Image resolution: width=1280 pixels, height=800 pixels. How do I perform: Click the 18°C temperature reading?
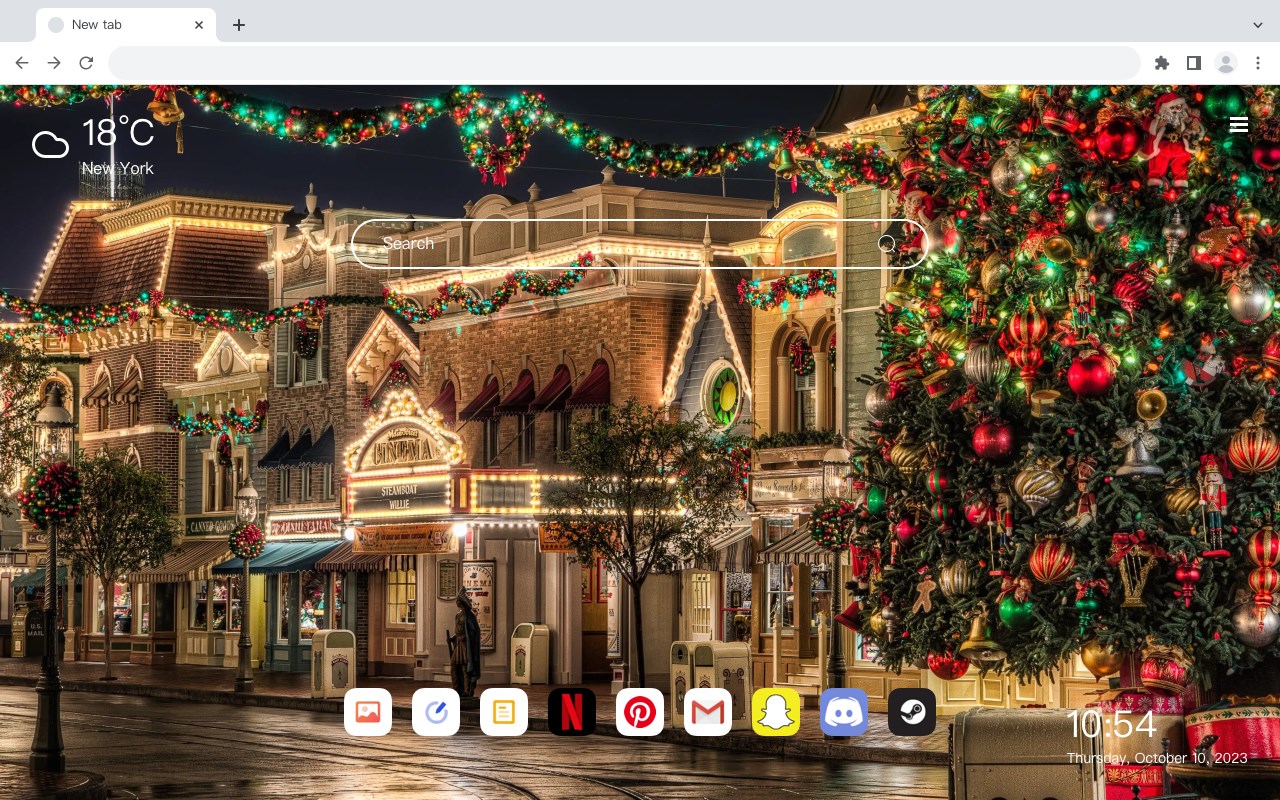118,132
